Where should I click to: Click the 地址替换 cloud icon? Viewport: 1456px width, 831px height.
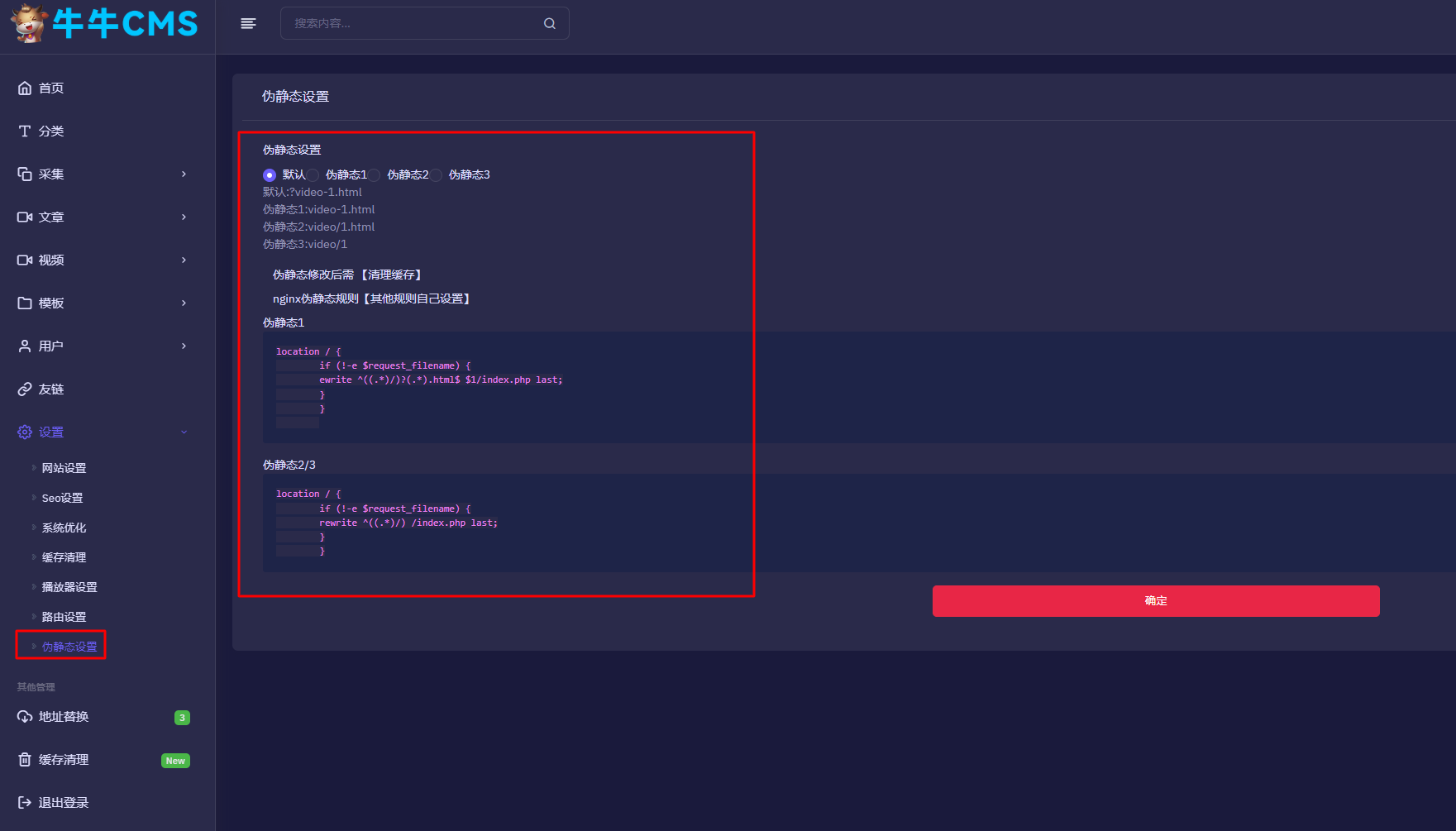(x=25, y=717)
